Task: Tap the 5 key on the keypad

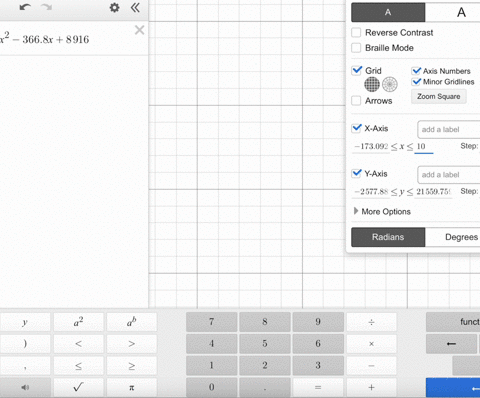Action: (x=265, y=344)
